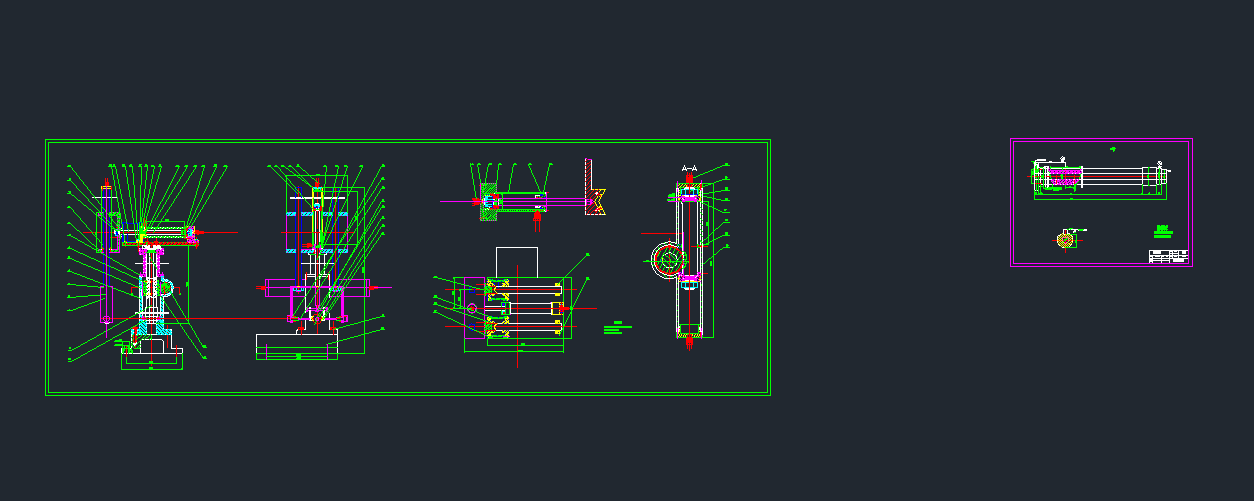This screenshot has width=1254, height=501.
Task: Click the base of the first elevation view
Action: point(152,359)
